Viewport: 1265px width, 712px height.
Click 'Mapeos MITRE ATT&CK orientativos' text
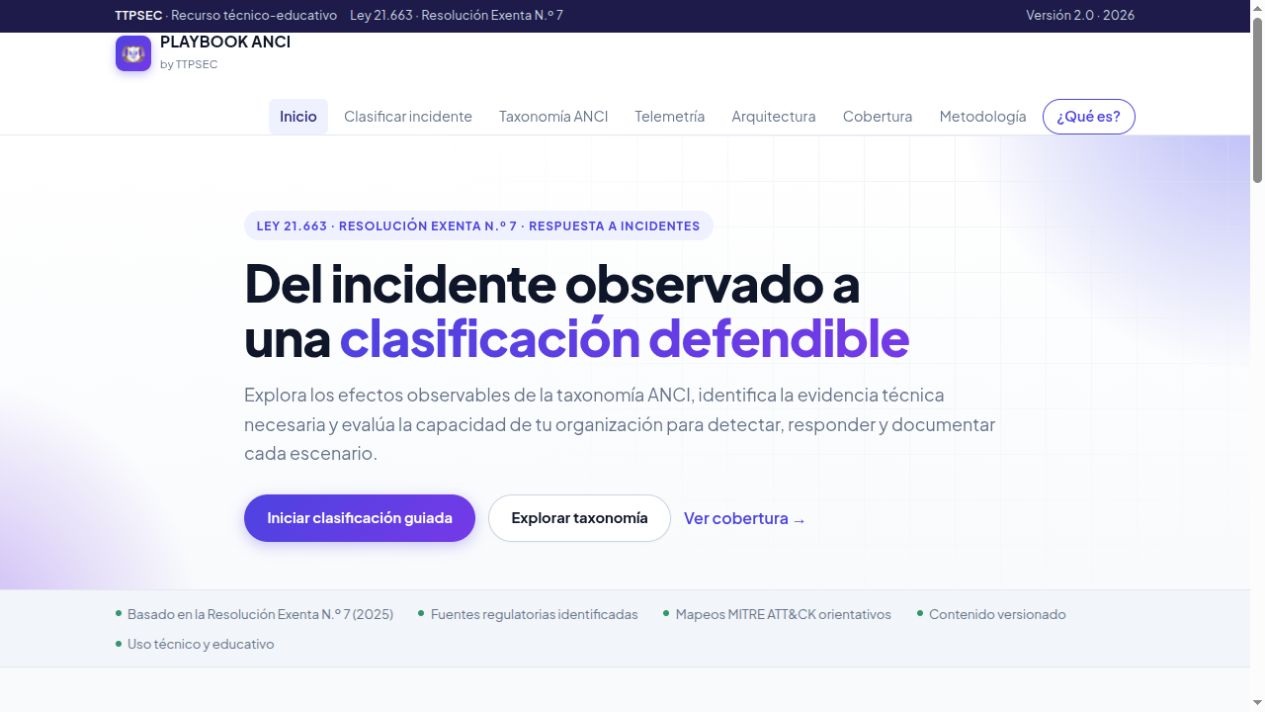(783, 615)
